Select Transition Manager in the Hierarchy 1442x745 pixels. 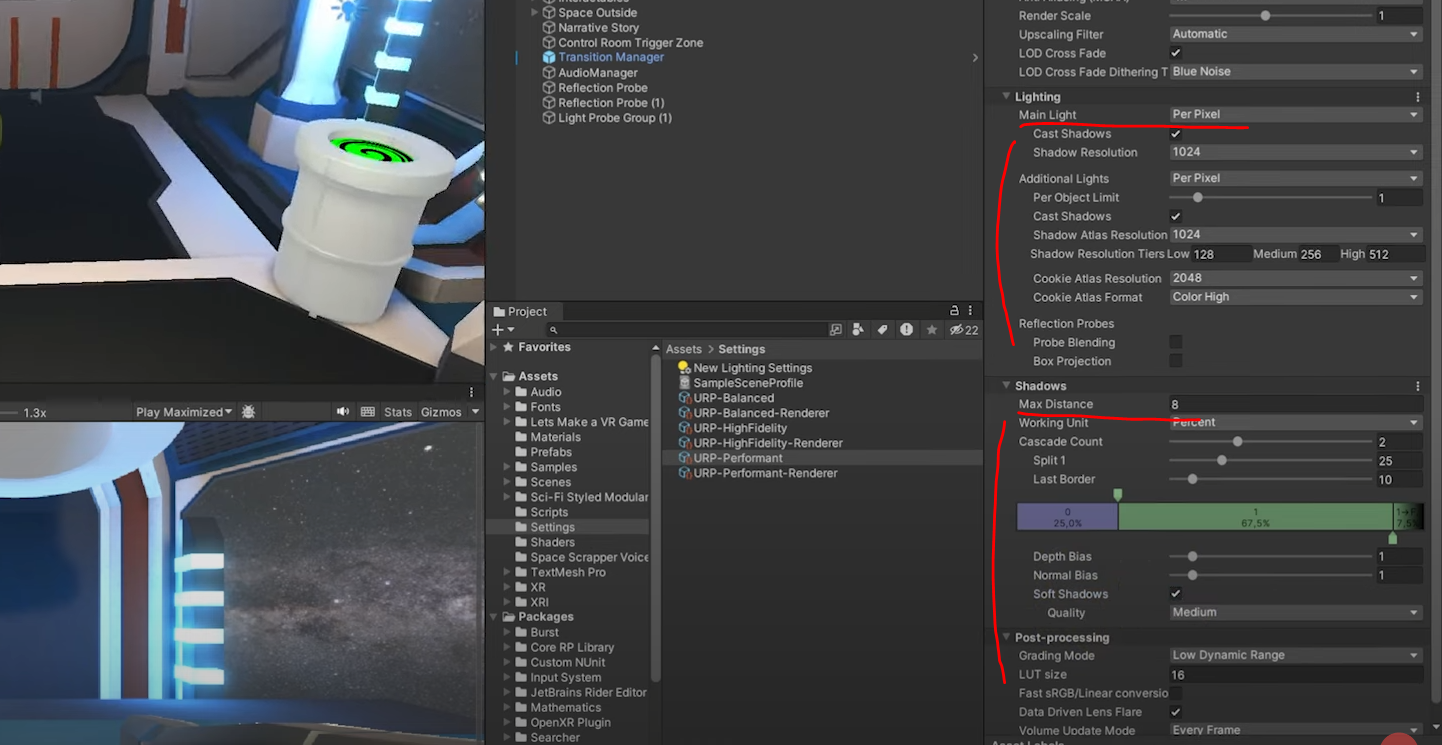[x=610, y=57]
